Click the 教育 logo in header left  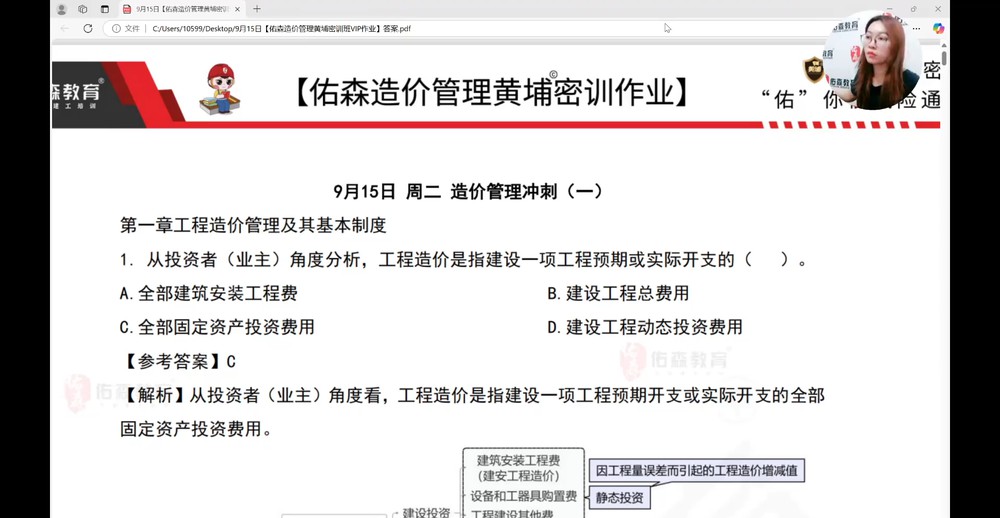77,94
